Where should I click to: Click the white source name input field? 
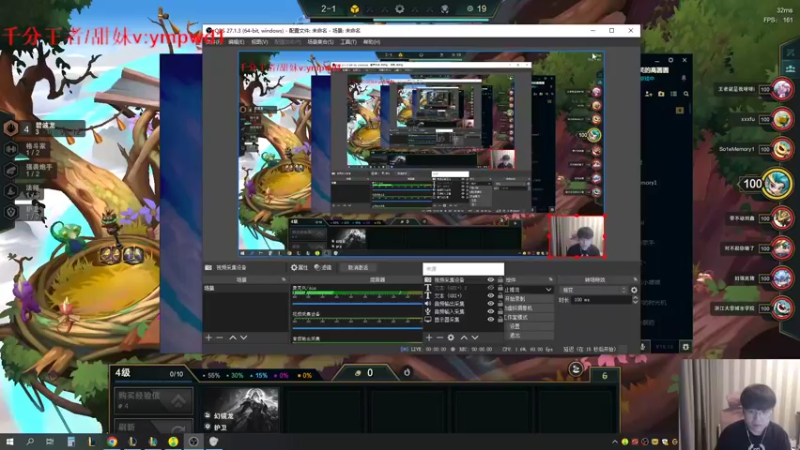pyautogui.click(x=463, y=268)
